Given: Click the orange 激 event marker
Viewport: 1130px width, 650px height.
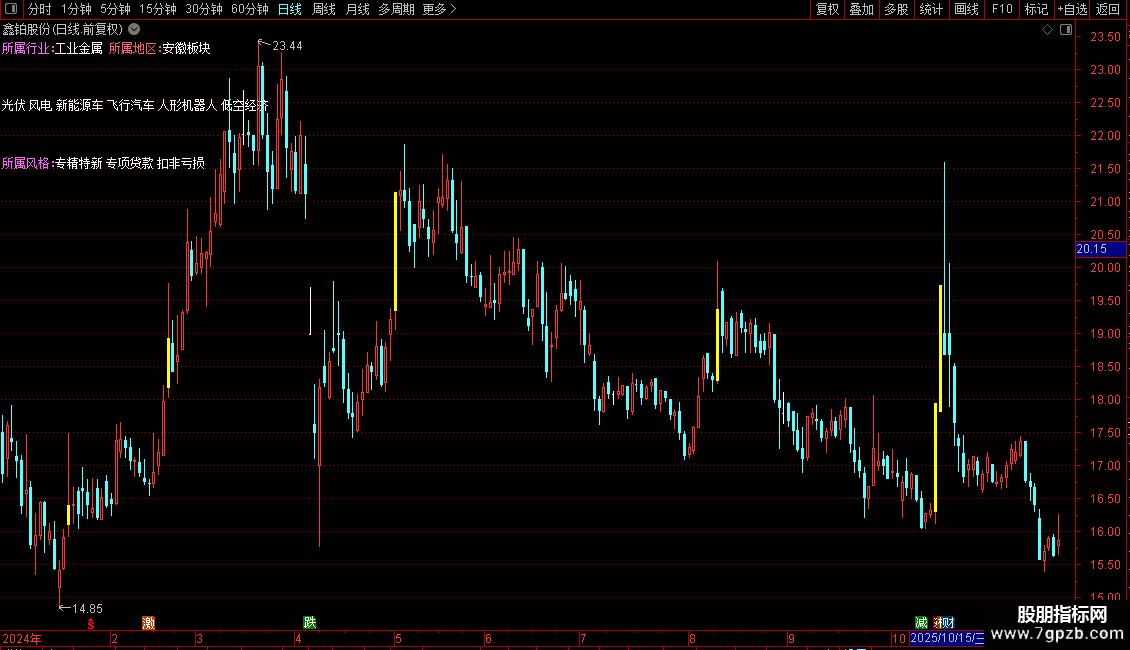Looking at the screenshot, I should pyautogui.click(x=148, y=623).
